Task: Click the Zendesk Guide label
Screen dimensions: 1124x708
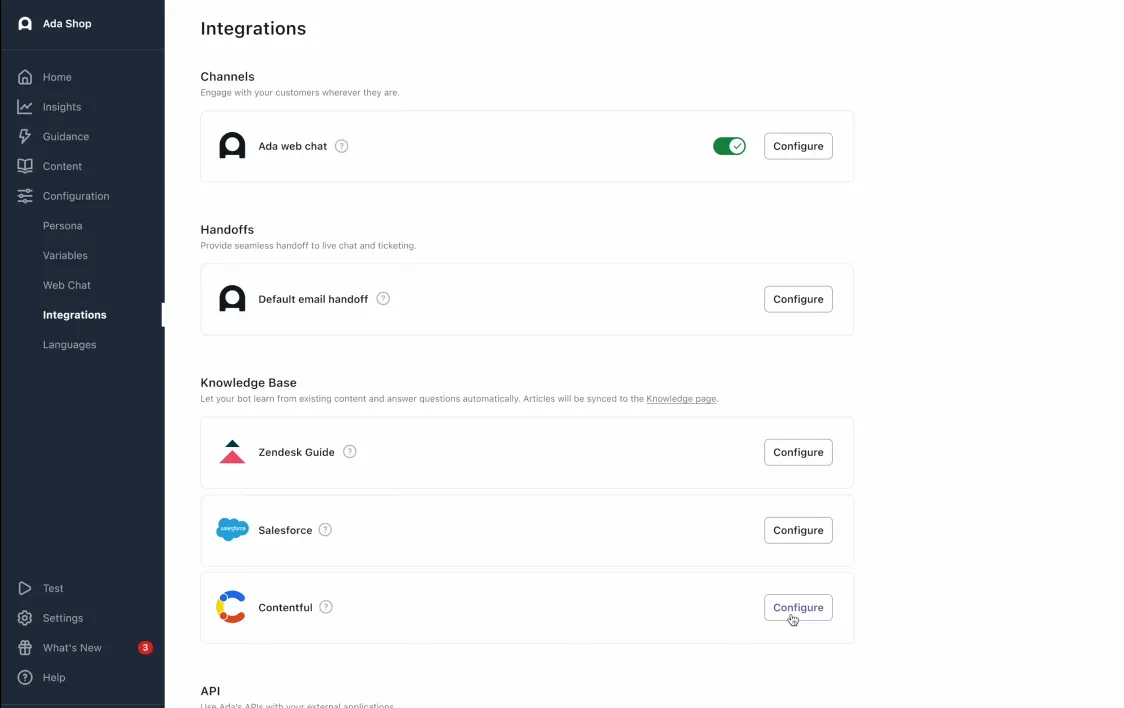Action: click(296, 452)
